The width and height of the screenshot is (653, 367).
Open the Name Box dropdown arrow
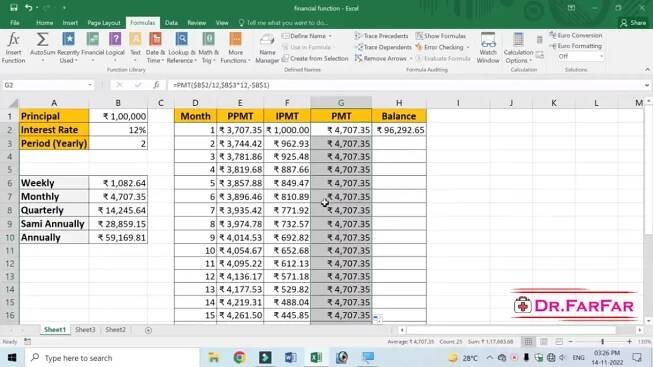pos(90,85)
